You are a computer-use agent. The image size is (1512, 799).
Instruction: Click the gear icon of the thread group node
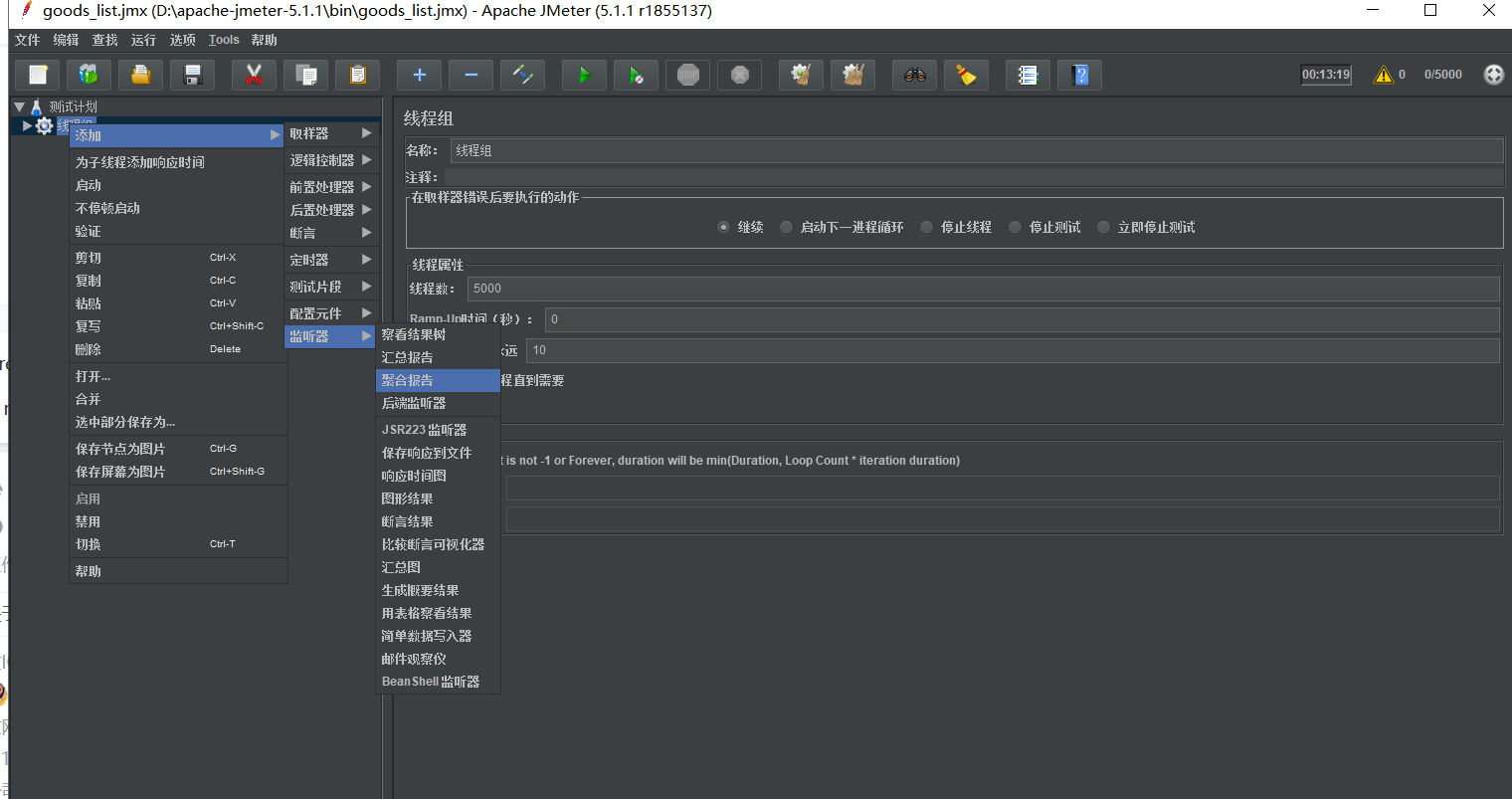[x=44, y=126]
